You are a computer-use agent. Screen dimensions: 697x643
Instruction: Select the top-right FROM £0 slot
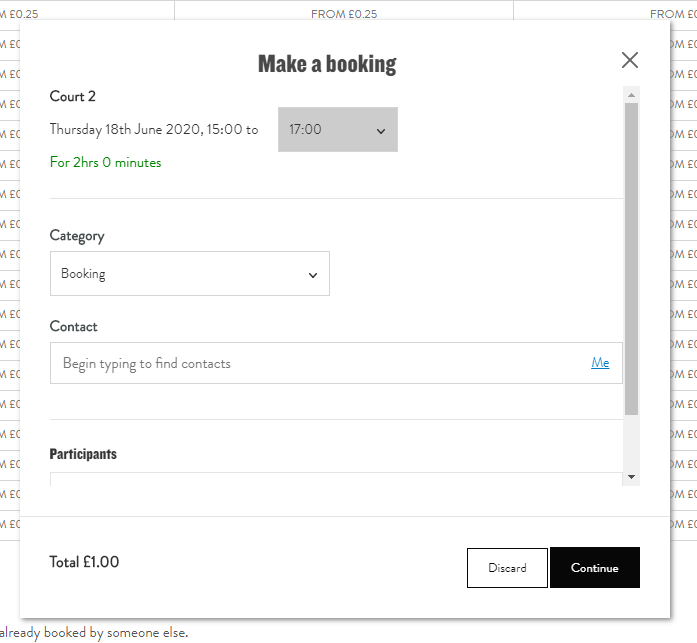[672, 14]
